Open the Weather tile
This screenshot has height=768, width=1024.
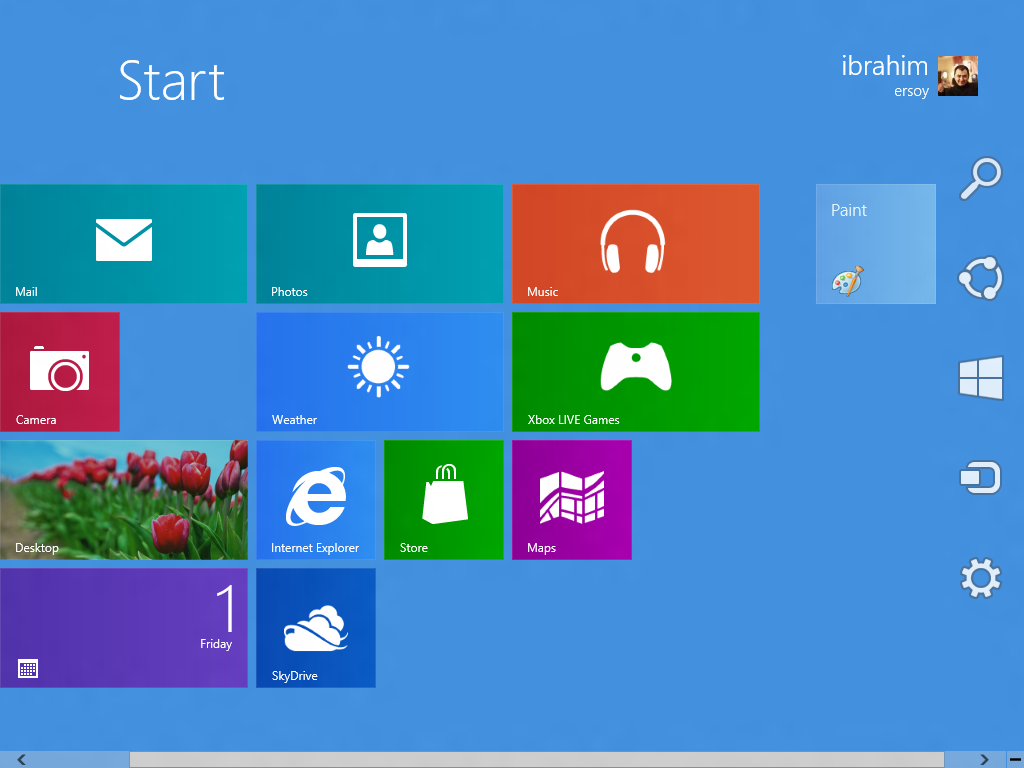coord(379,372)
